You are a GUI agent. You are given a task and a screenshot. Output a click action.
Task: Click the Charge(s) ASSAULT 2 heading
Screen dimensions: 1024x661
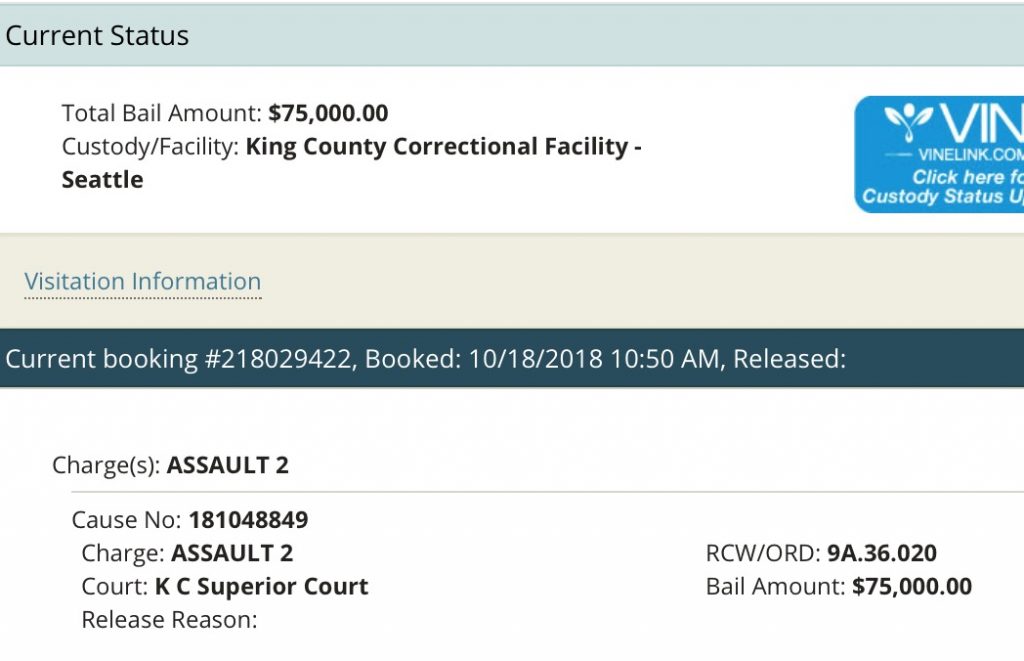(x=170, y=465)
